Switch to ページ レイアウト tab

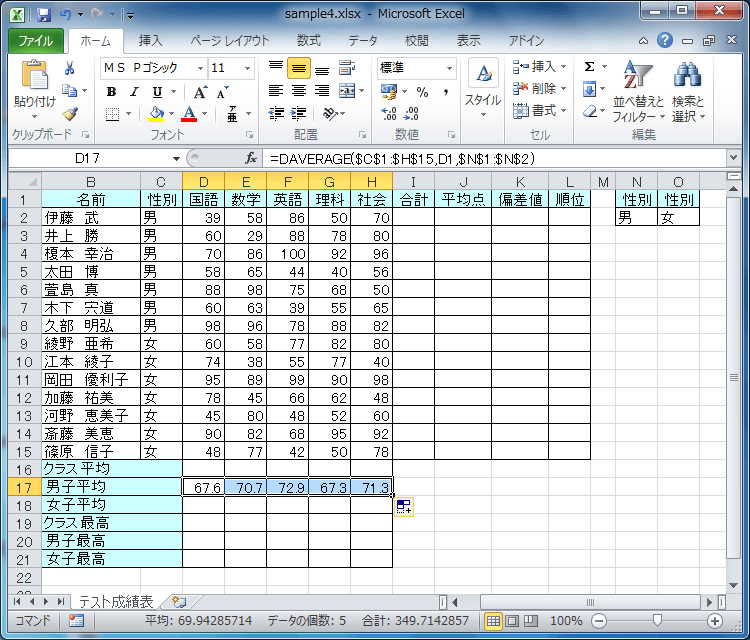(230, 41)
